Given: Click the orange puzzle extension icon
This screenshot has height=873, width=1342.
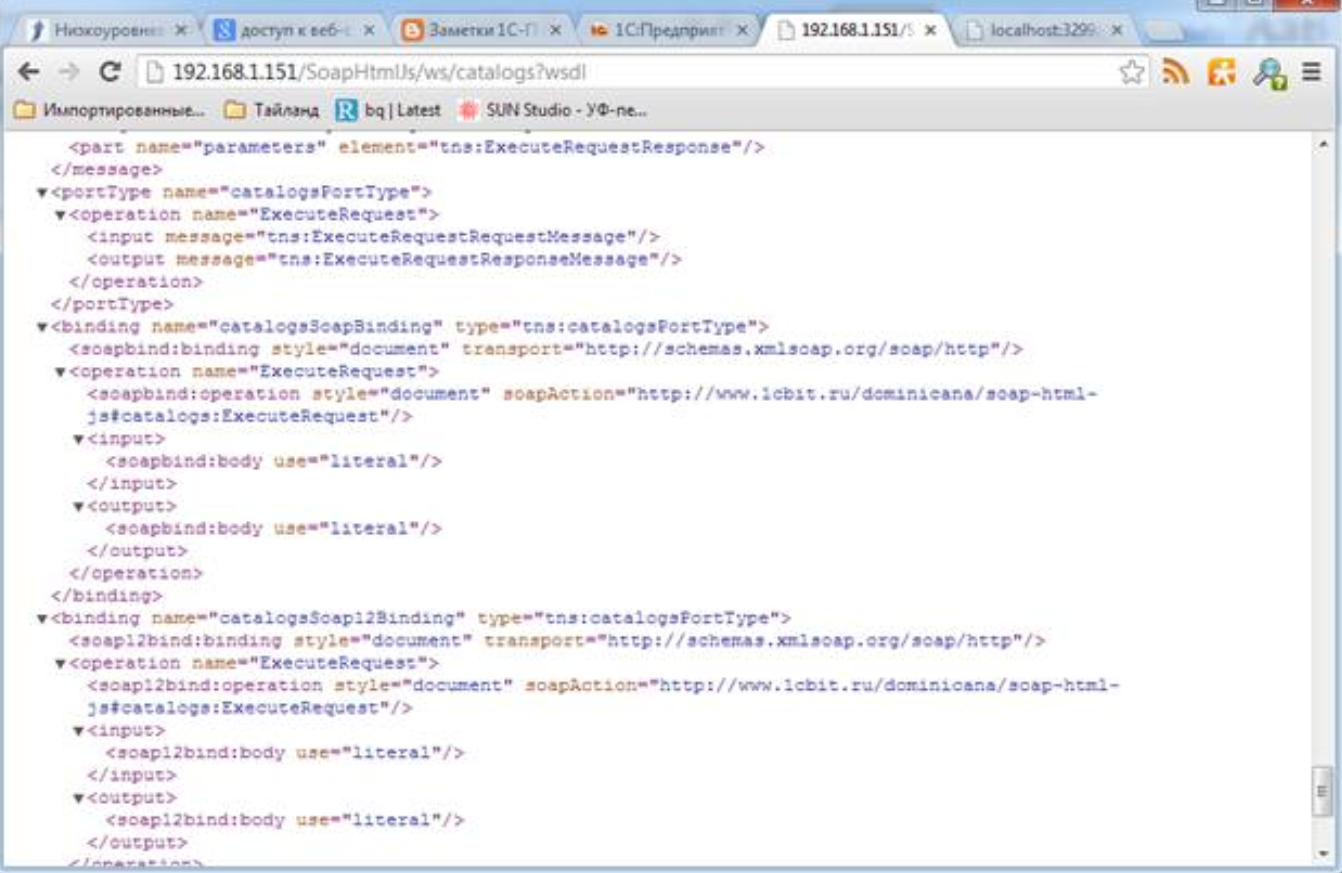Looking at the screenshot, I should [x=1222, y=72].
